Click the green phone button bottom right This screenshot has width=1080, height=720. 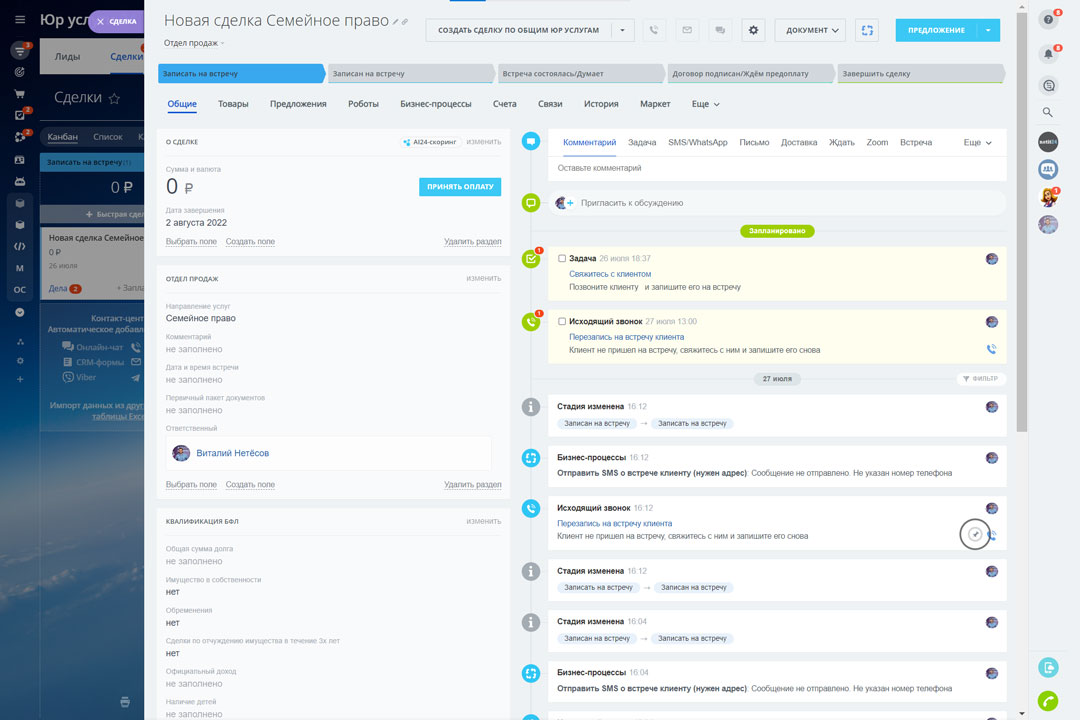[1048, 700]
